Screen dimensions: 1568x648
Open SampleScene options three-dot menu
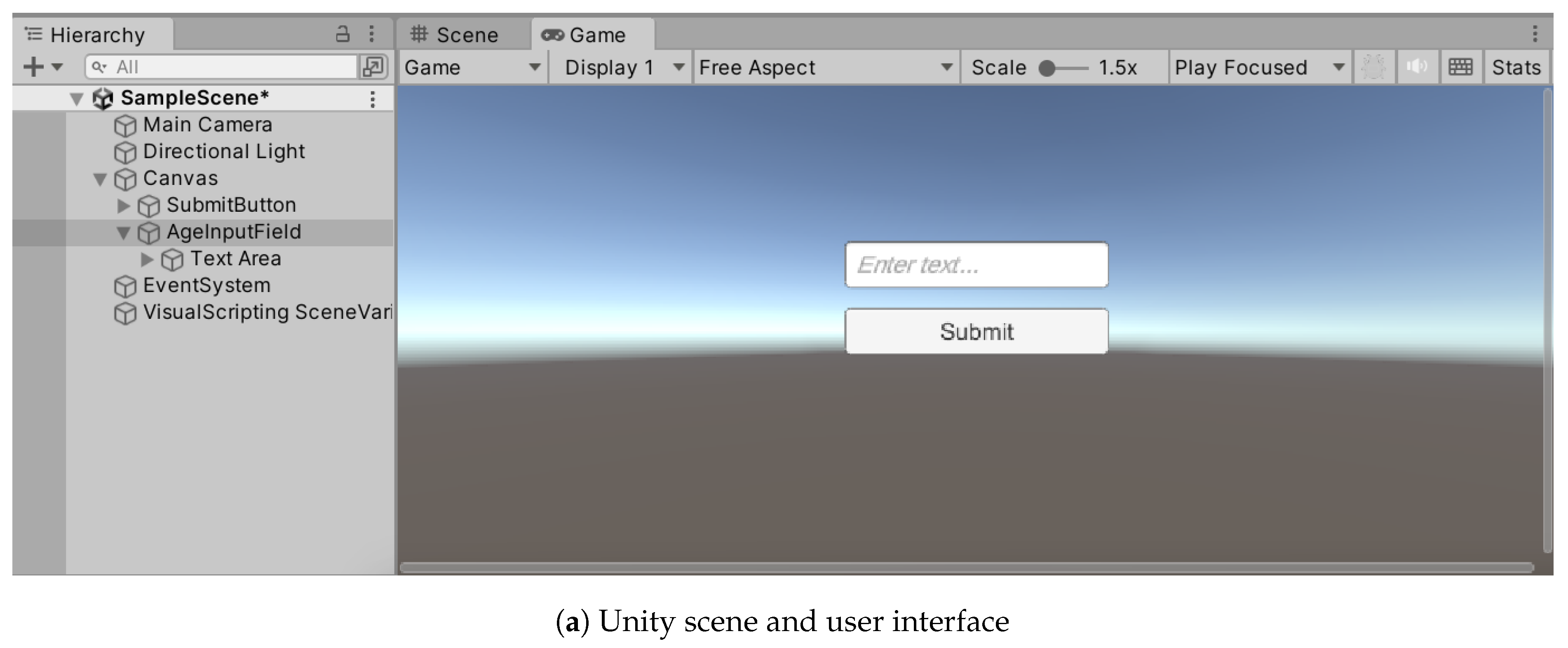coord(373,99)
